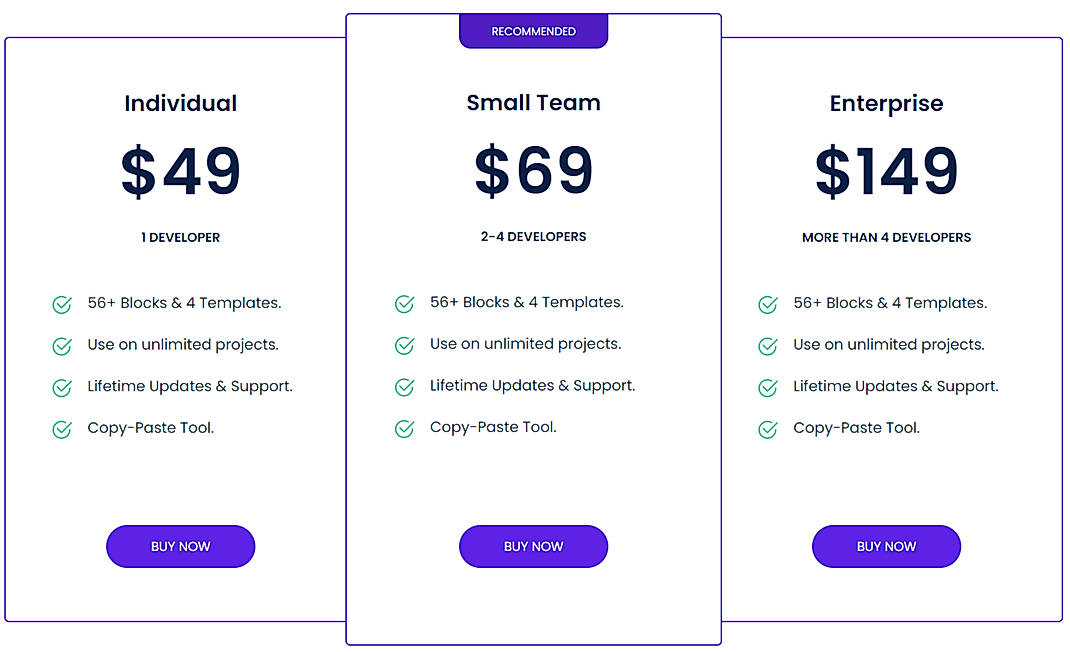This screenshot has height=652, width=1070.
Task: Click the $69 price on Small Team plan
Action: (x=533, y=171)
